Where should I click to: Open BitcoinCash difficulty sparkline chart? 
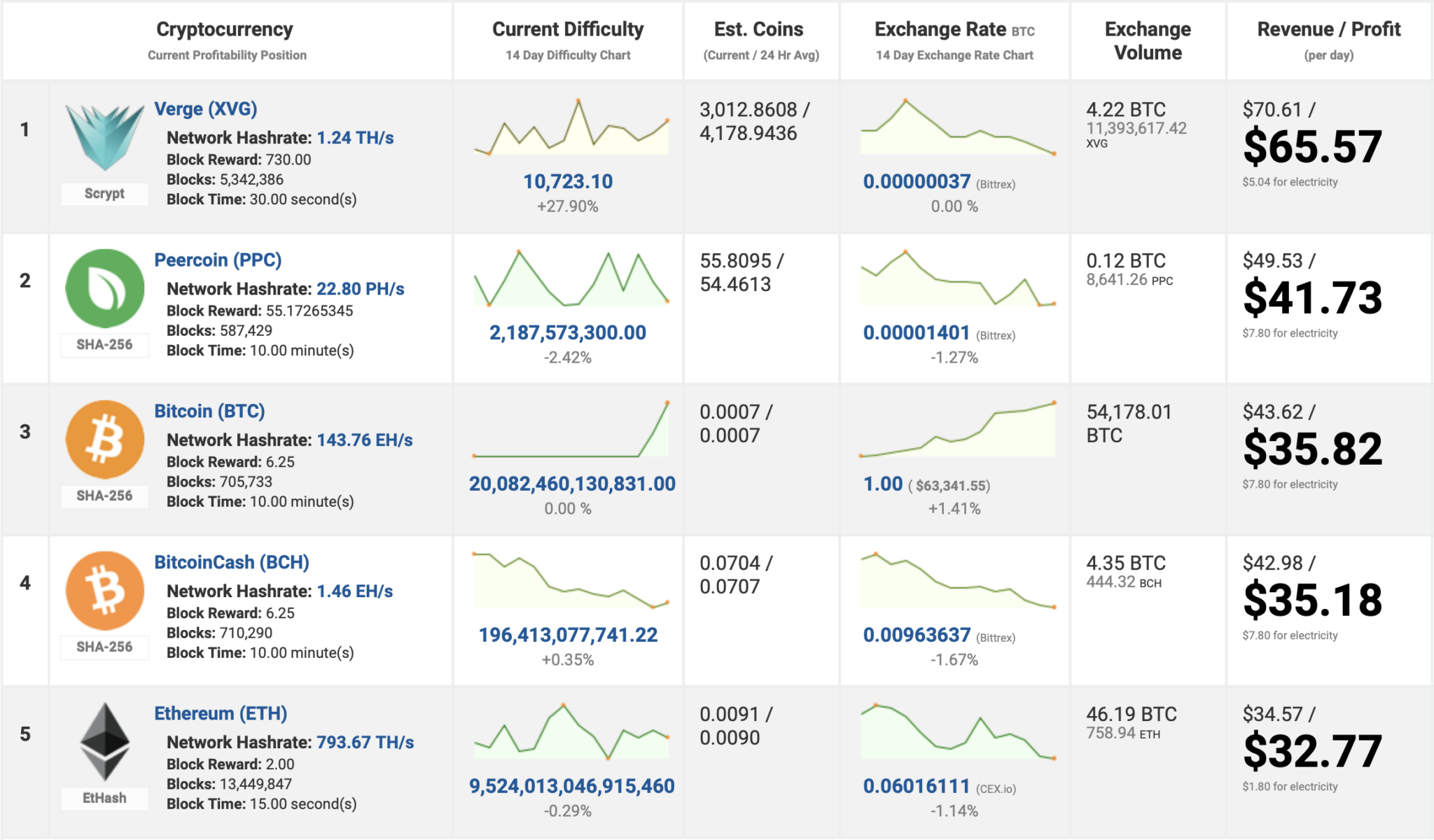pyautogui.click(x=571, y=580)
